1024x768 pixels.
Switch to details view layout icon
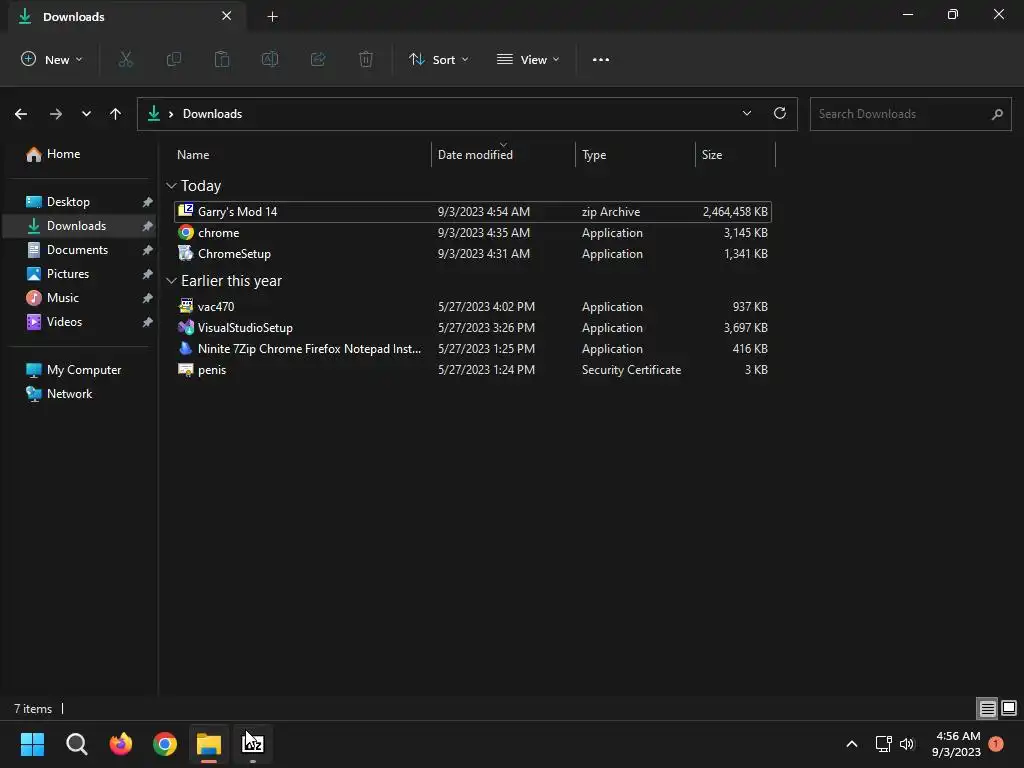987,708
